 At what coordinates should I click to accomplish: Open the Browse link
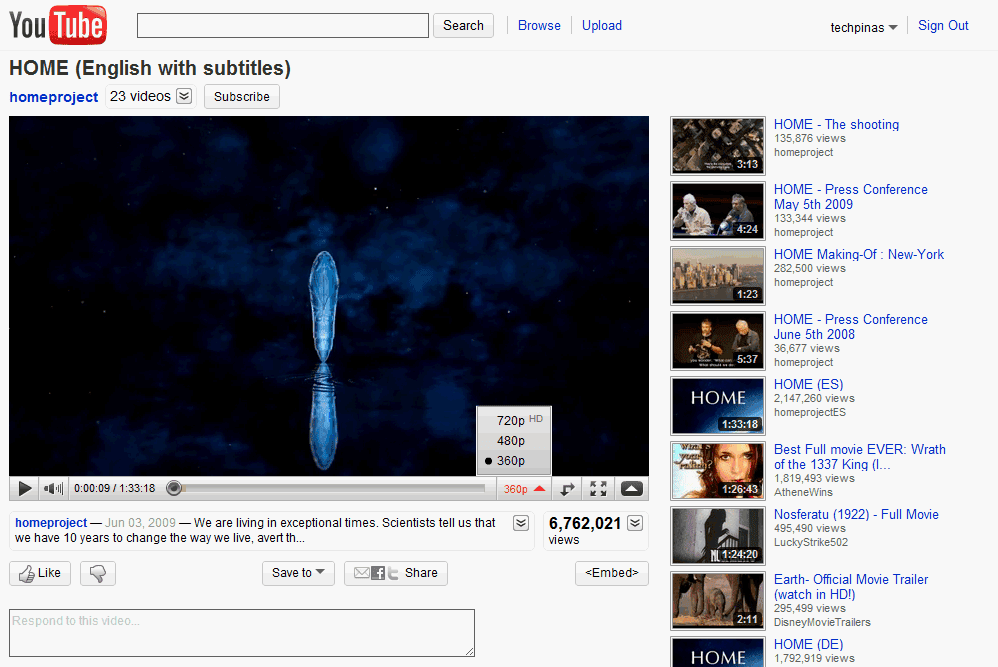(539, 25)
